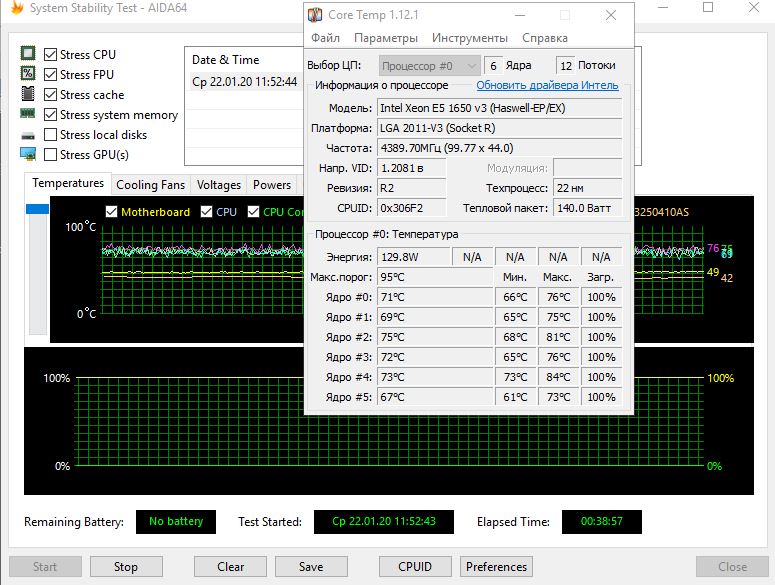Open the processor selection dropdown in Core Temp
Screen dimensions: 775x585
(430, 66)
